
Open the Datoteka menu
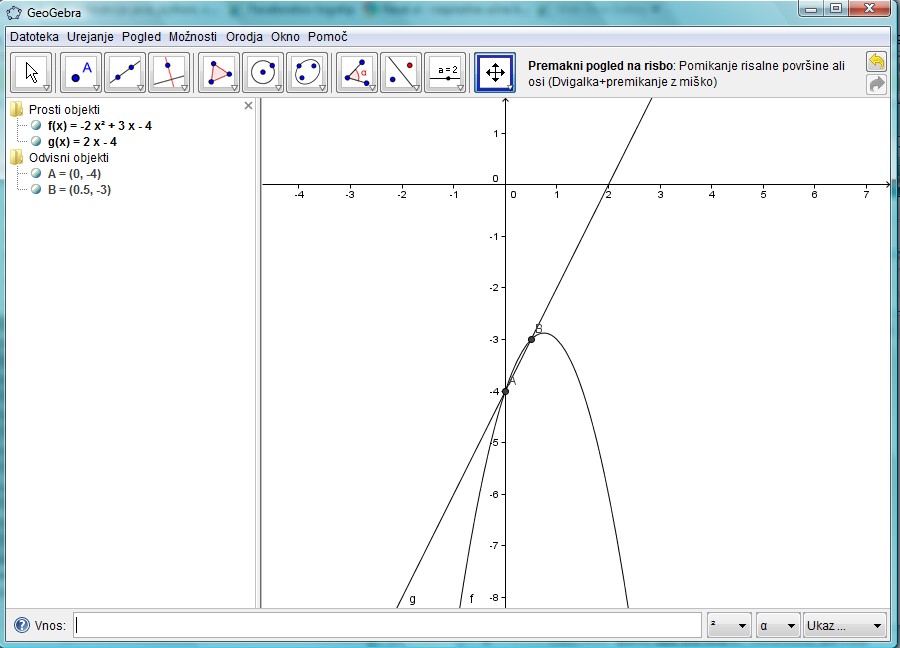click(x=34, y=36)
